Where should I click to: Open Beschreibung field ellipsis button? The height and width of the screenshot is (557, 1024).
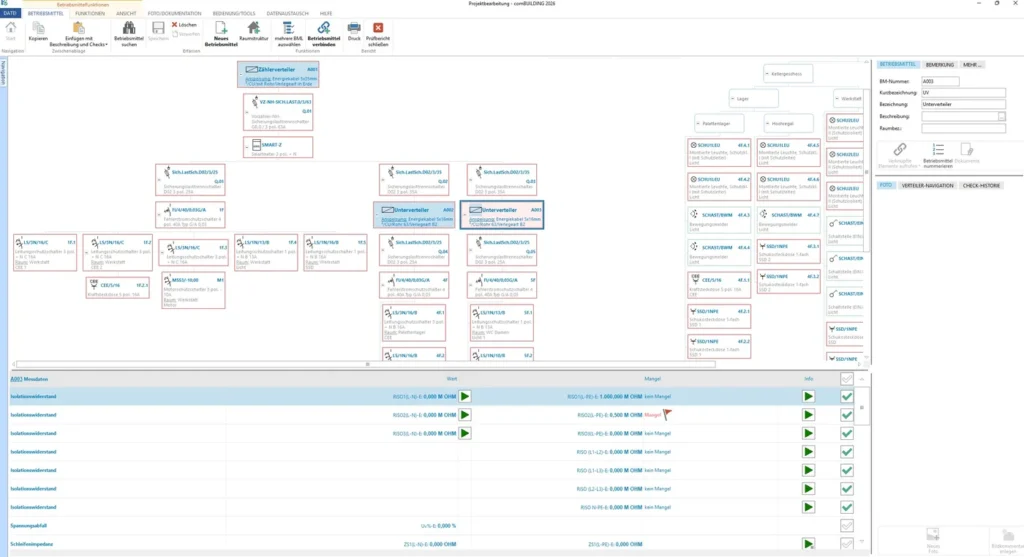pyautogui.click(x=1002, y=116)
